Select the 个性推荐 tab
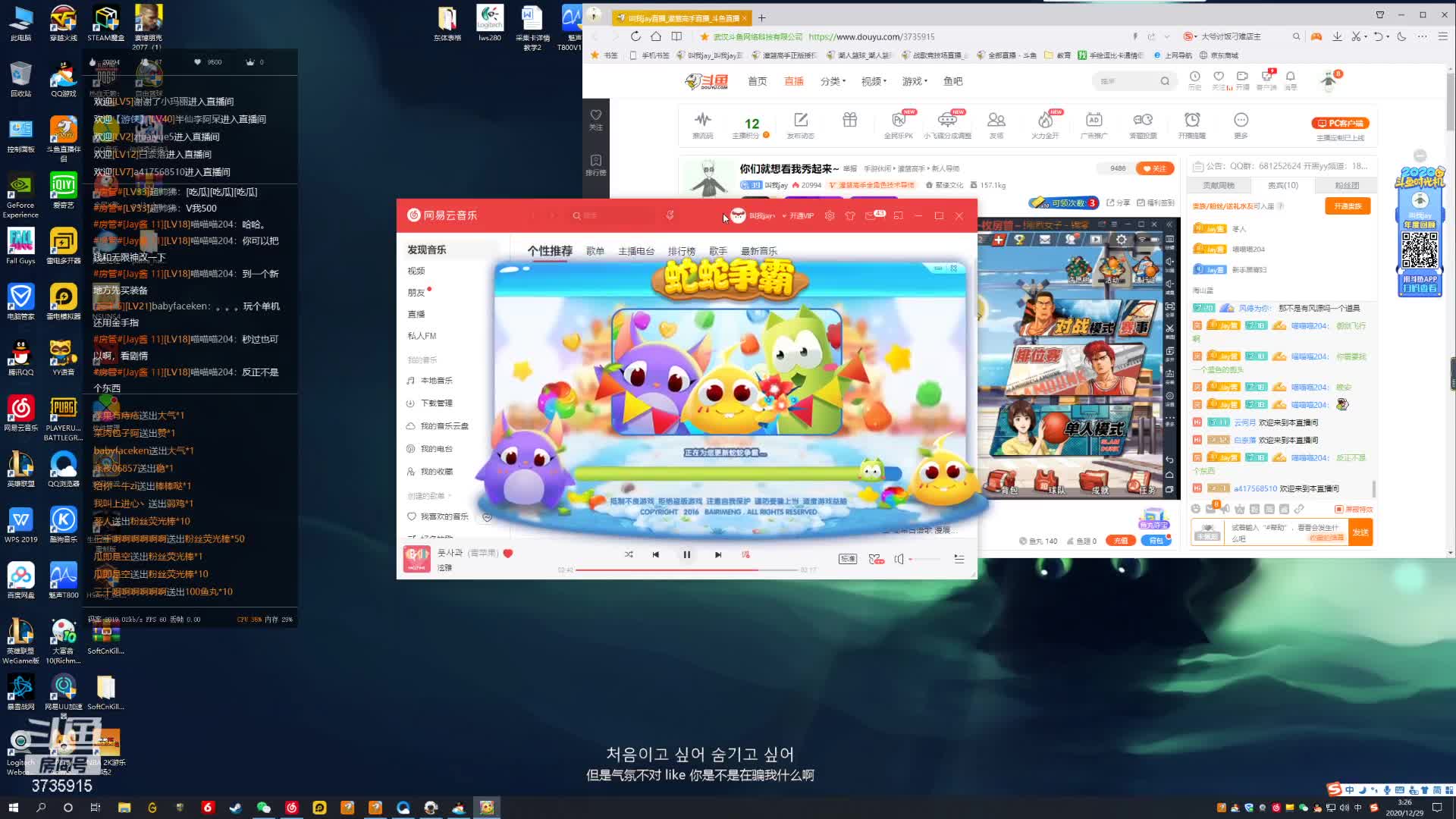 point(550,251)
